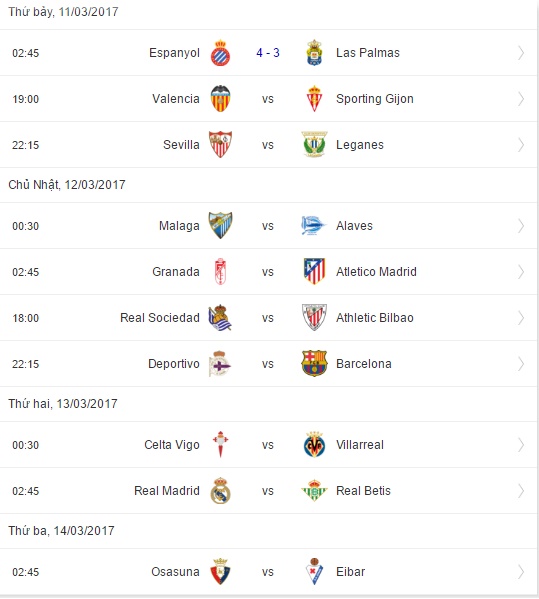Select the Valencia bat crest logo
This screenshot has width=539, height=599.
[220, 99]
